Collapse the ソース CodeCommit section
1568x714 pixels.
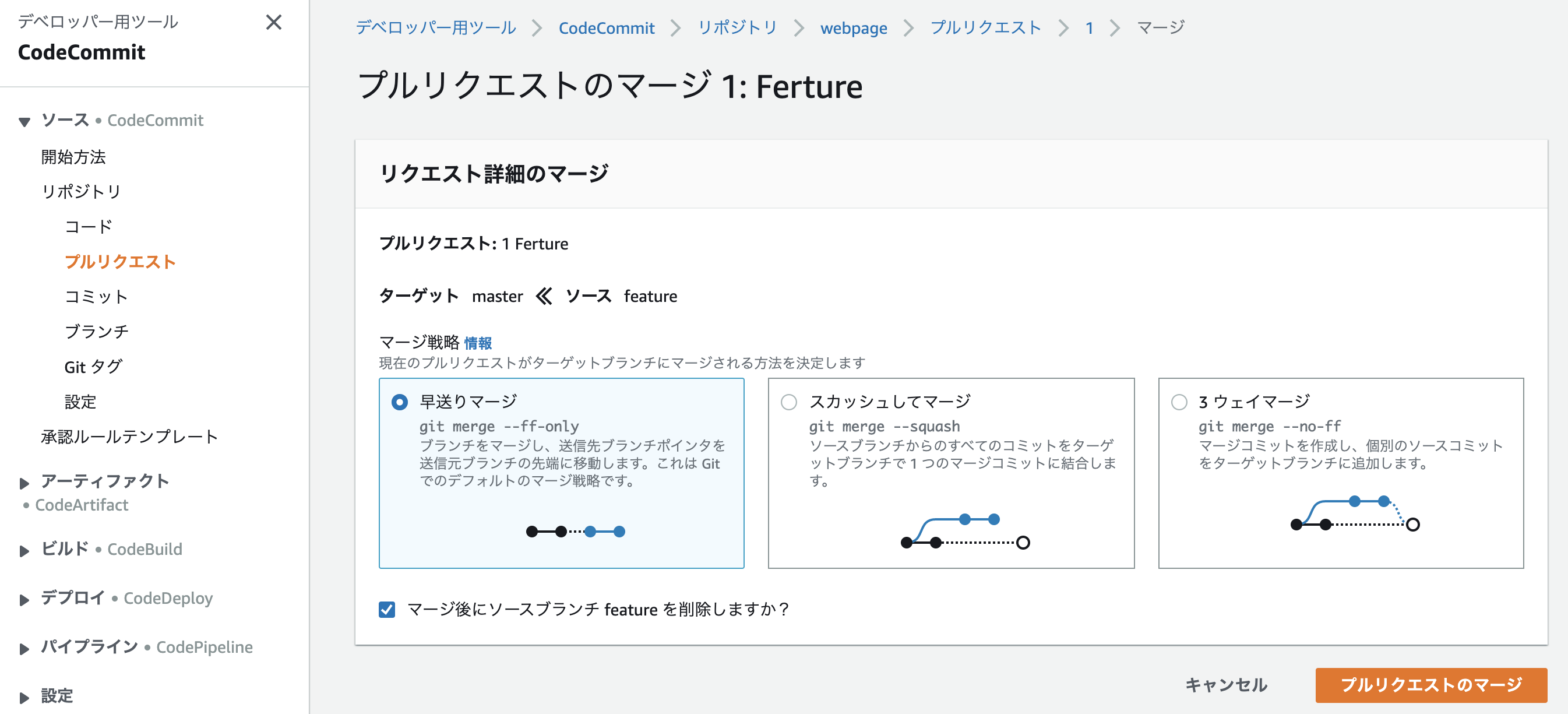24,121
